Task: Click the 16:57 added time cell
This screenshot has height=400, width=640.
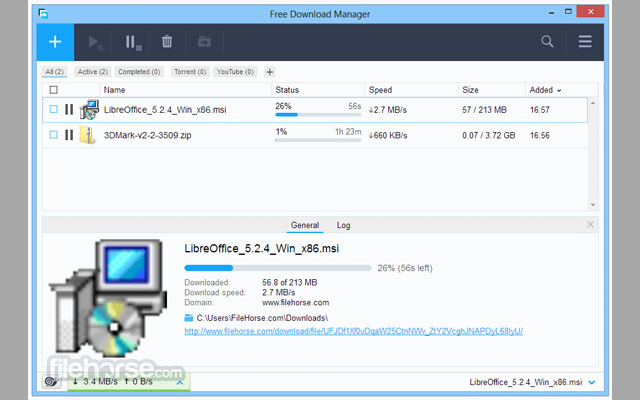Action: pos(540,110)
